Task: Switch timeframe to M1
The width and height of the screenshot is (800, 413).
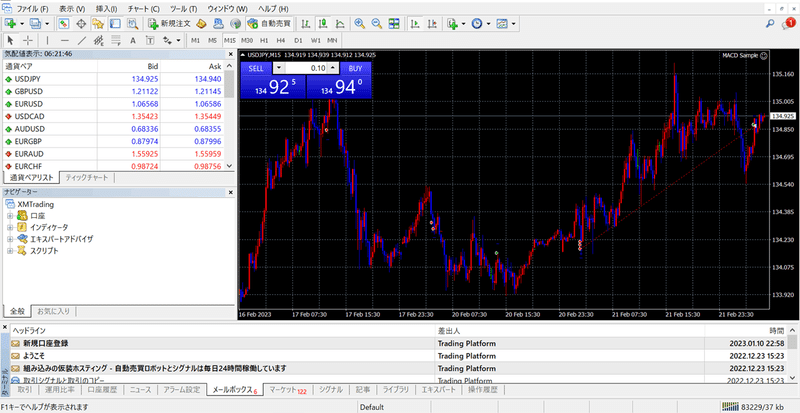Action: [x=195, y=40]
